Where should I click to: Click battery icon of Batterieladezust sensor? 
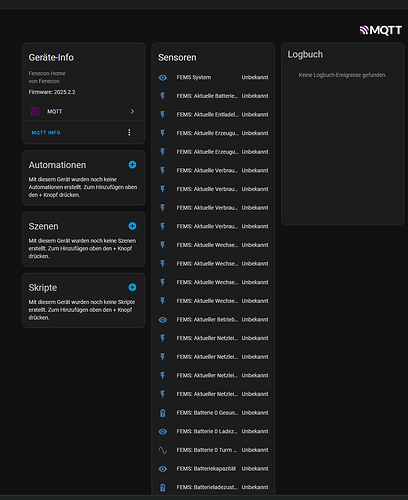(x=163, y=488)
